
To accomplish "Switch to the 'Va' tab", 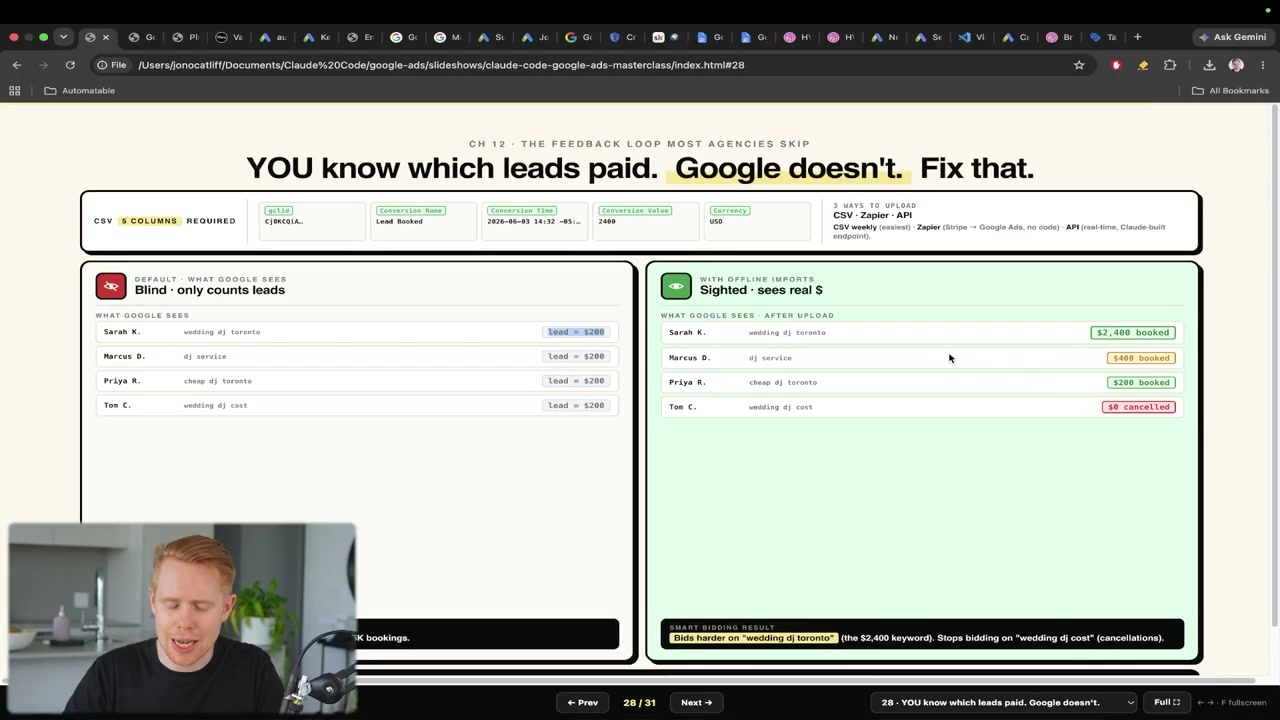I will (229, 37).
